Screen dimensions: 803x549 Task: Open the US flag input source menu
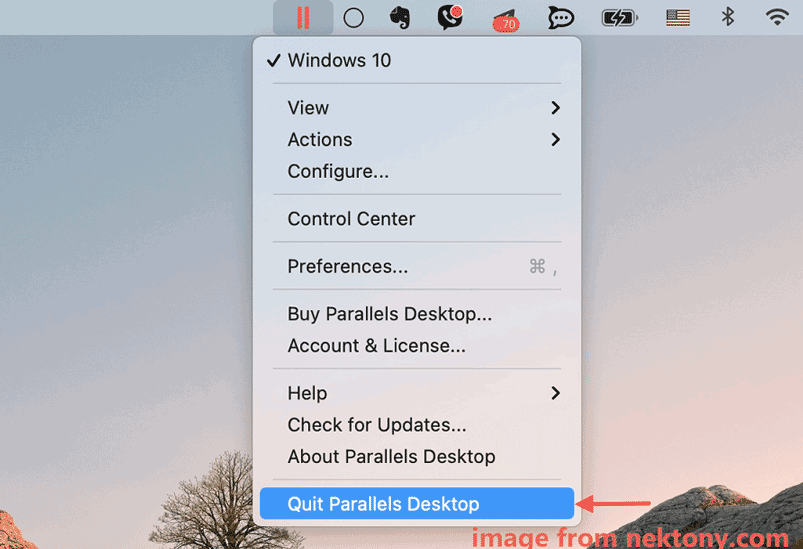(678, 18)
